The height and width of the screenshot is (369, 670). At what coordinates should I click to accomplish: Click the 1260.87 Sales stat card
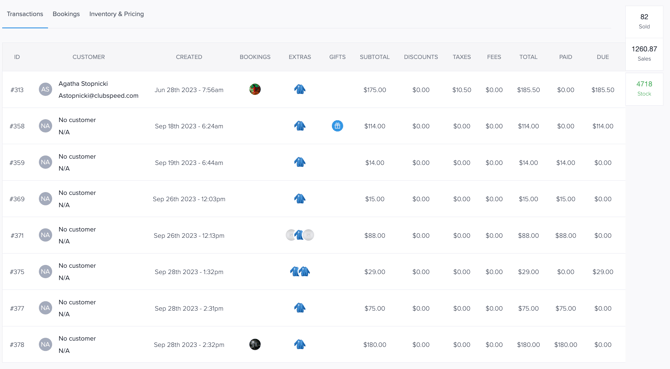pos(644,54)
